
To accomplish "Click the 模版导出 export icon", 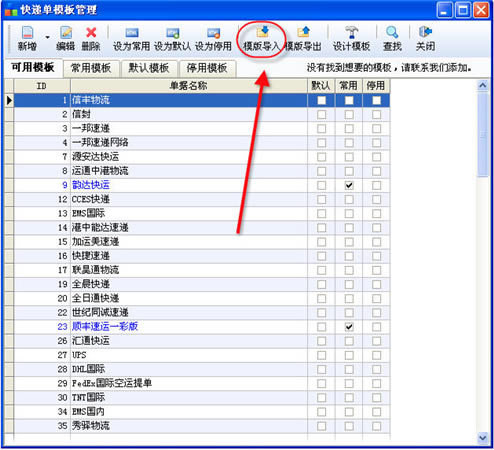I will 303,32.
